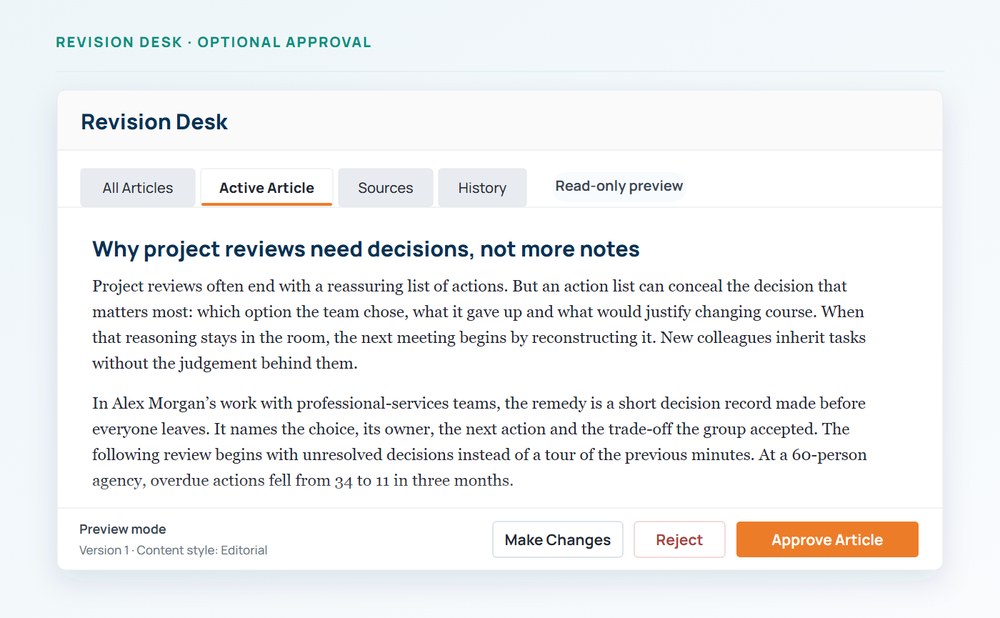Click 'REVISION DESK · OPTIONAL APPROVAL' header text
The image size is (1000, 618).
(x=213, y=42)
